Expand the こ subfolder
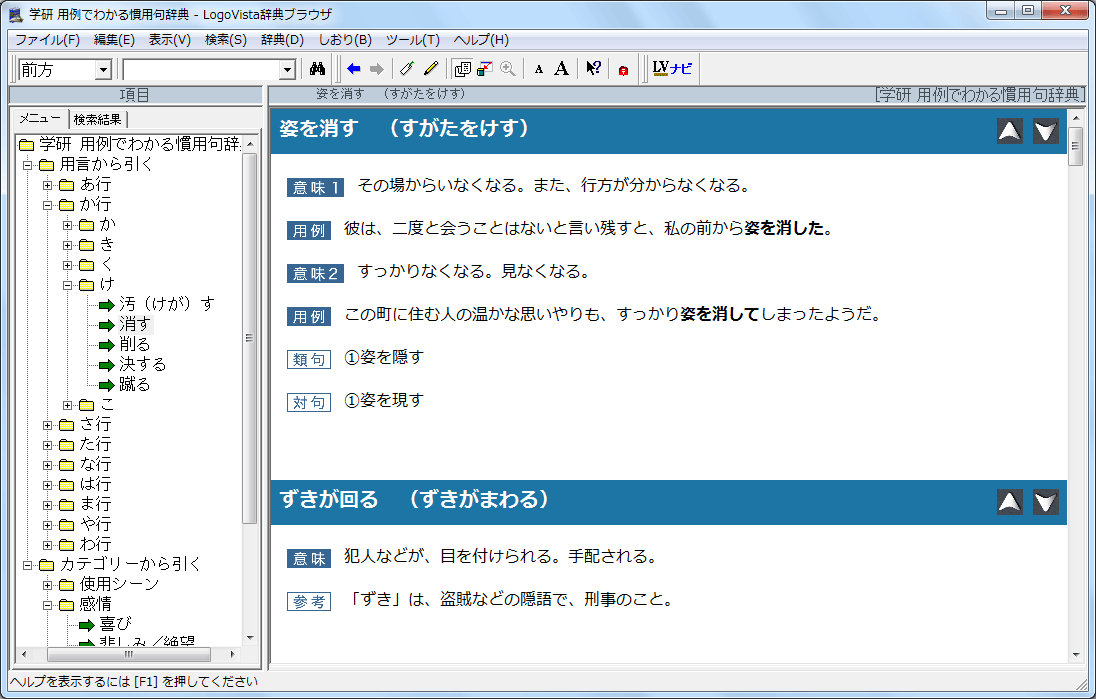The width and height of the screenshot is (1096, 699). pos(68,405)
